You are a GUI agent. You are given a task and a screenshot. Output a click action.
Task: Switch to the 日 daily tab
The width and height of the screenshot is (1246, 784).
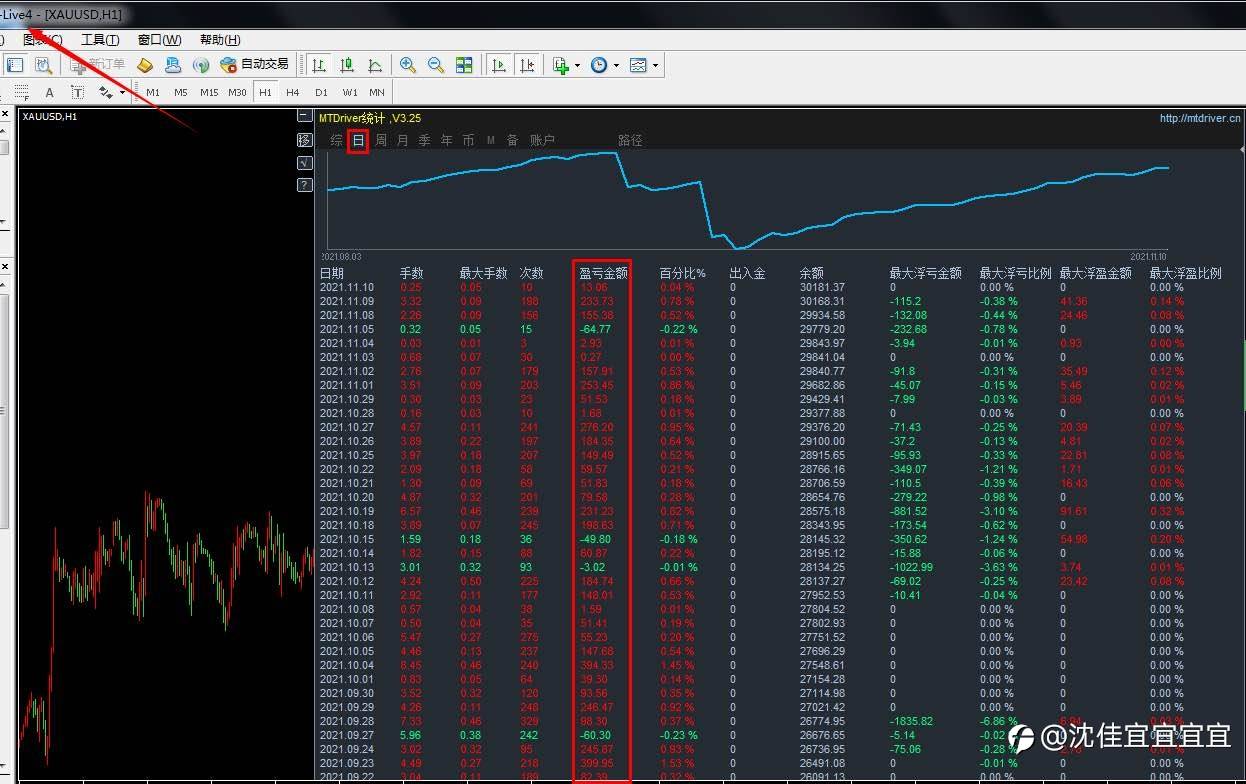pyautogui.click(x=358, y=141)
